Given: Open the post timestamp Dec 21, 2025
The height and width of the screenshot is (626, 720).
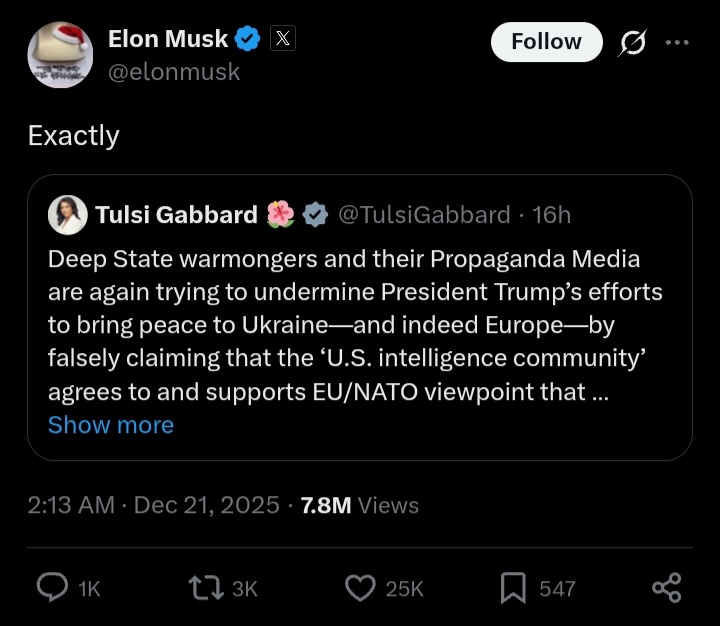Looking at the screenshot, I should (x=206, y=505).
